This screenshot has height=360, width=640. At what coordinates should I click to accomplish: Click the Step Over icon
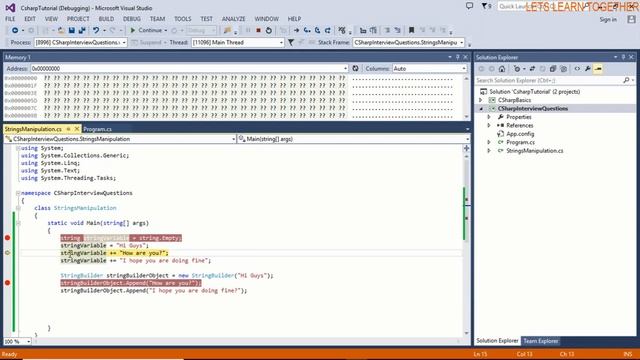tap(317, 30)
